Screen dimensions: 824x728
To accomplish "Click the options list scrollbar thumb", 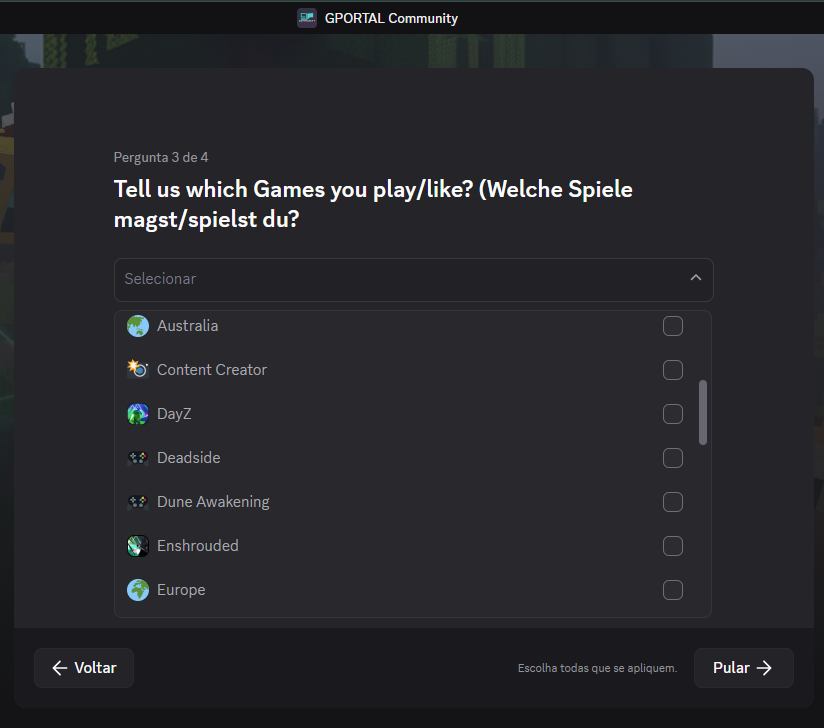I will click(x=703, y=413).
